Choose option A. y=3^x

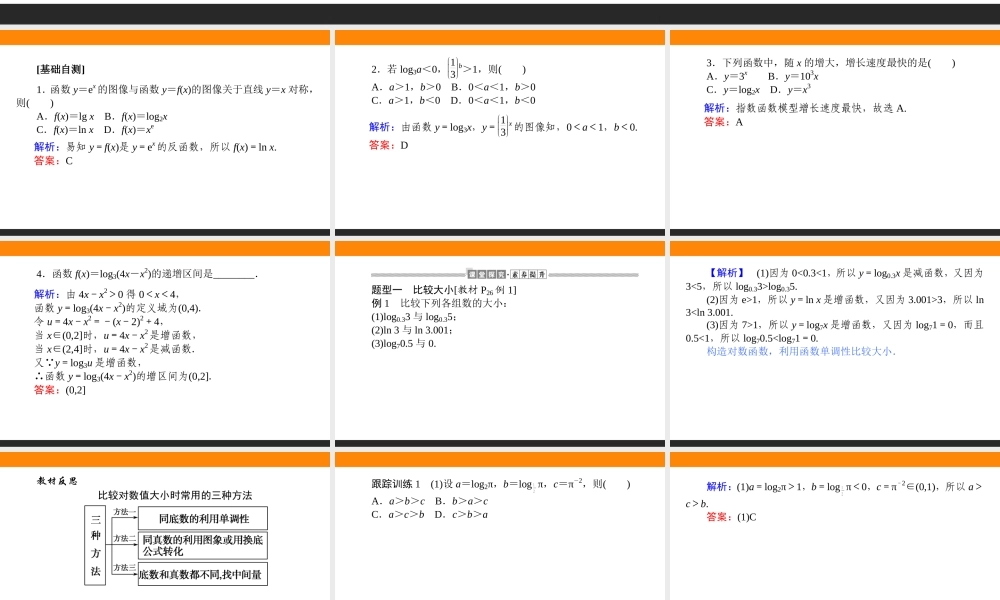tap(726, 76)
